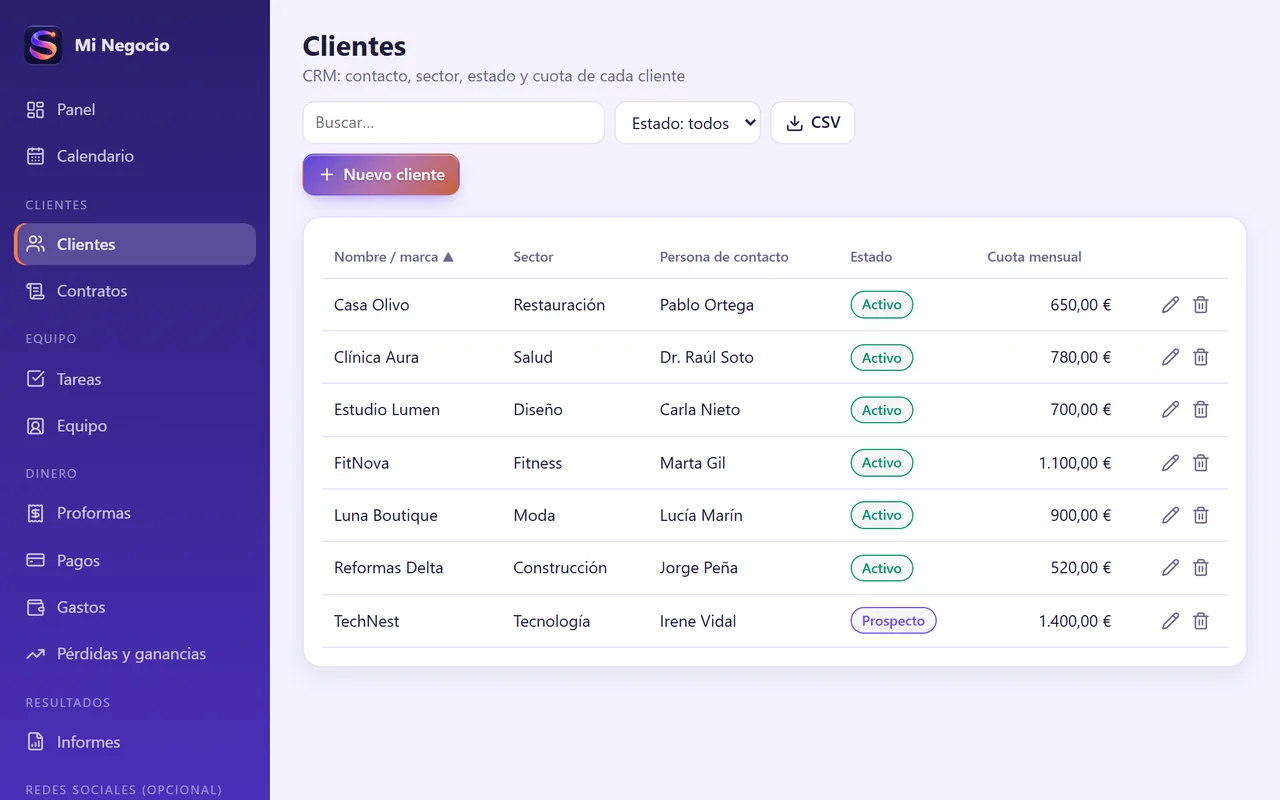This screenshot has height=800, width=1280.
Task: Click the Casa Olivo client name
Action: 372,305
